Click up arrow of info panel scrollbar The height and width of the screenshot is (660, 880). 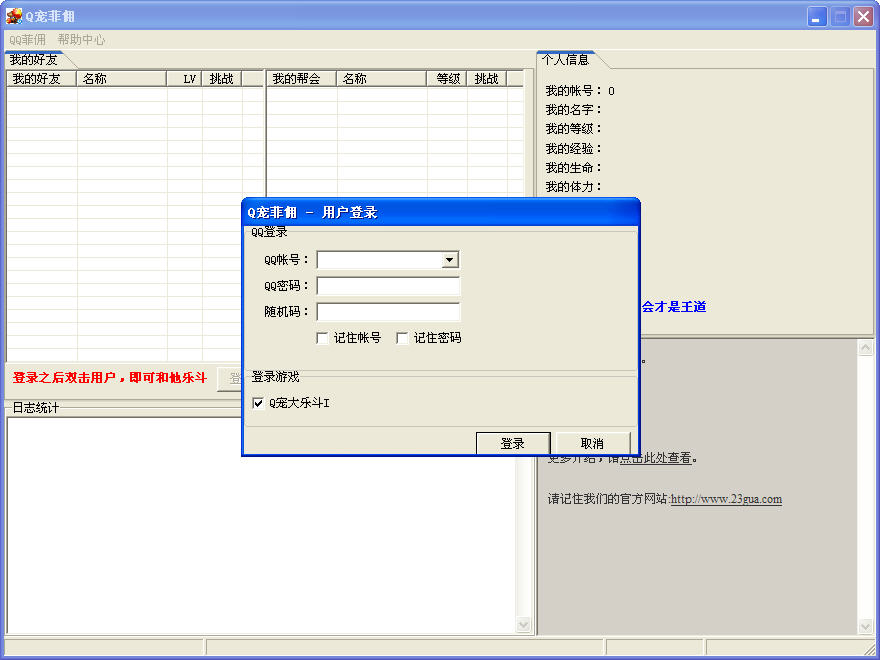pos(865,348)
